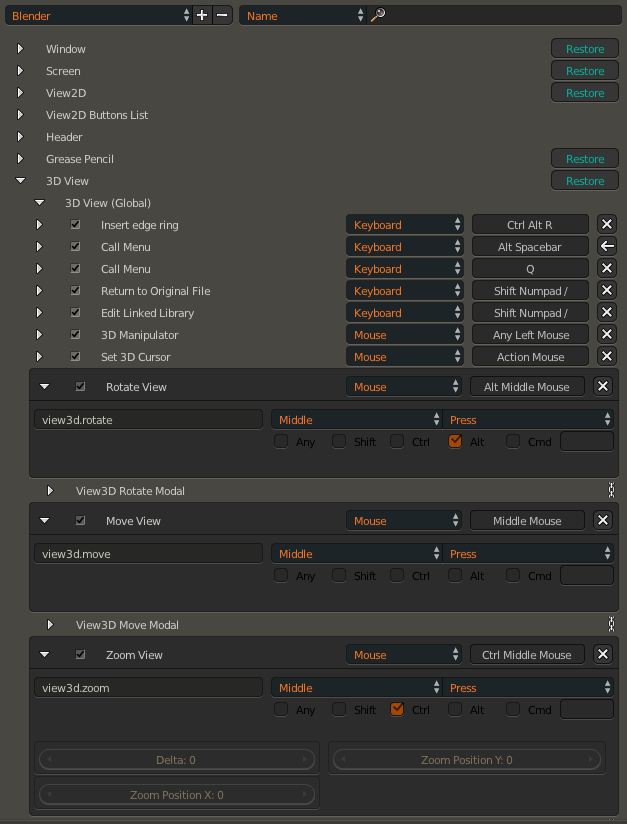Screen dimensions: 627x824
Task: Restore the Window keymap defaults
Action: (x=584, y=49)
